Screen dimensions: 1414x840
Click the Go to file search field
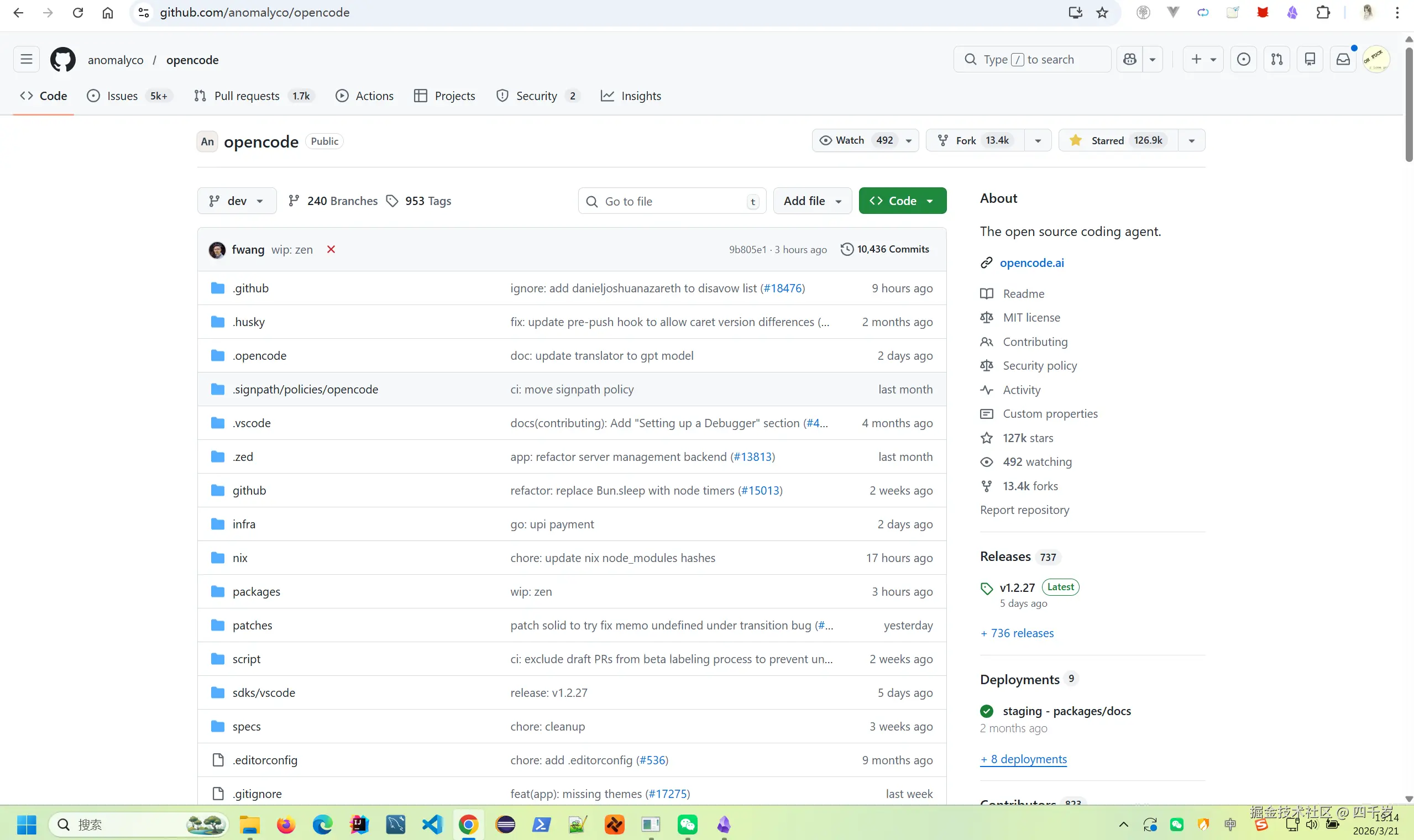(671, 201)
